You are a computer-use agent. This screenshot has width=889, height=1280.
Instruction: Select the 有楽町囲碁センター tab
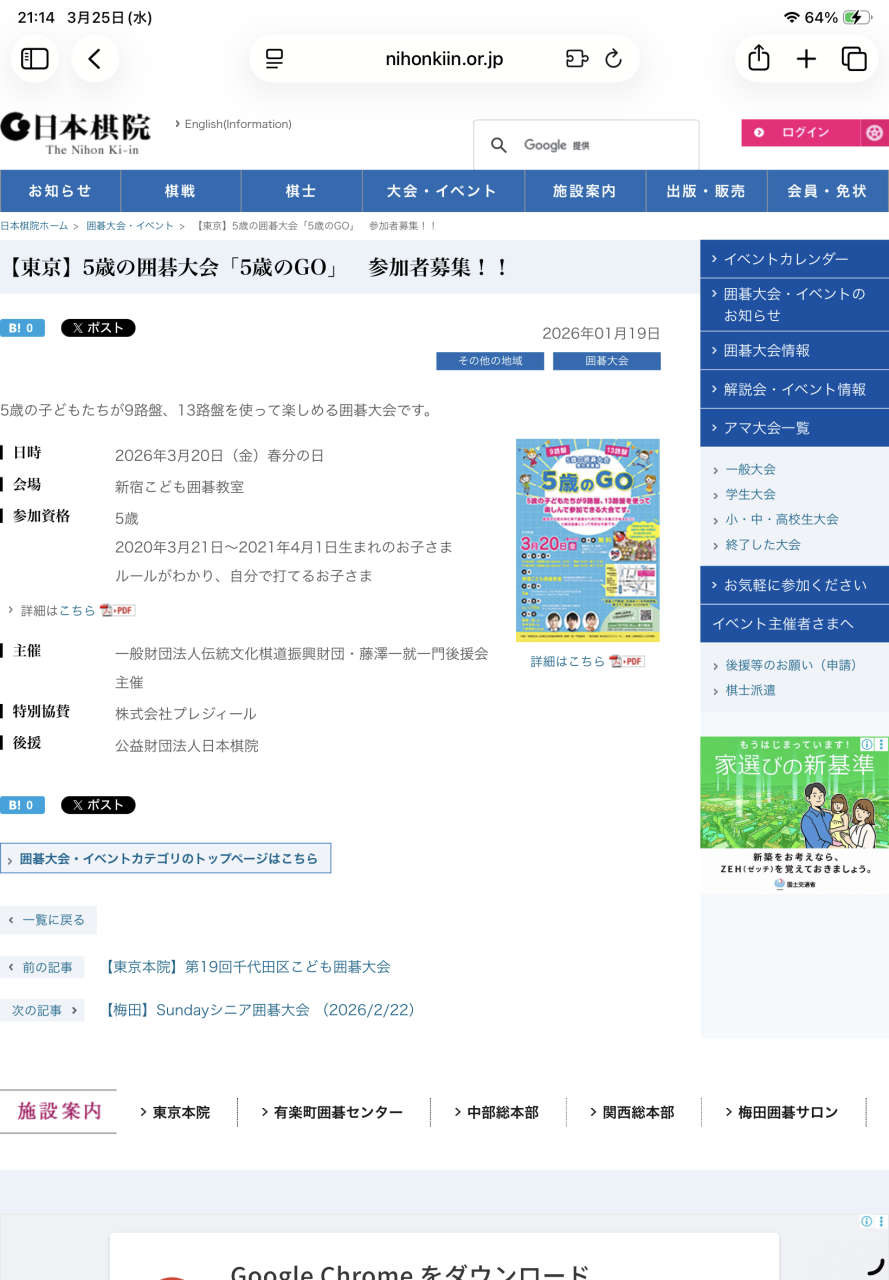[x=331, y=1111]
